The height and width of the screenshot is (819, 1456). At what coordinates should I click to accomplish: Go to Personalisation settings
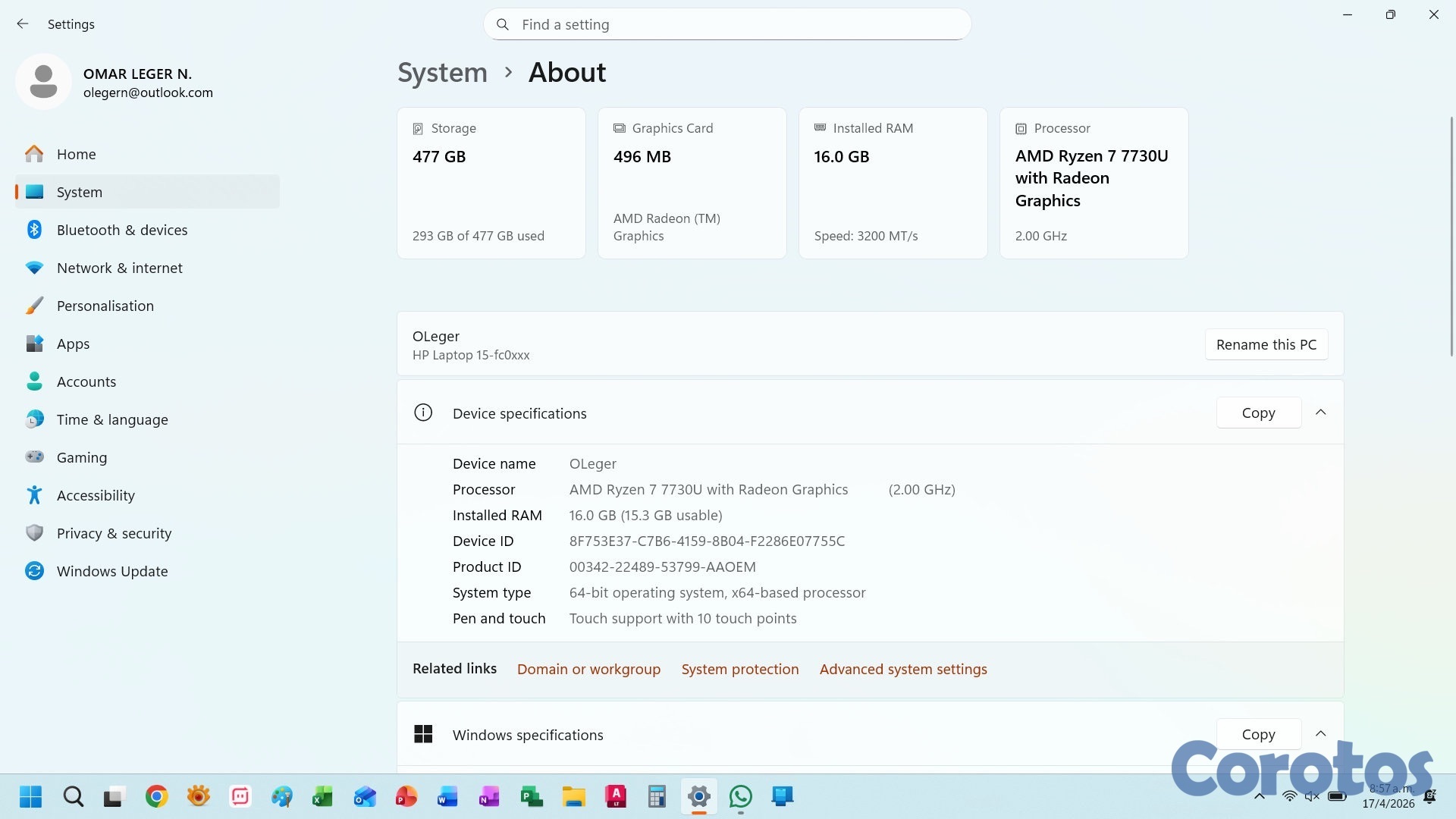105,306
